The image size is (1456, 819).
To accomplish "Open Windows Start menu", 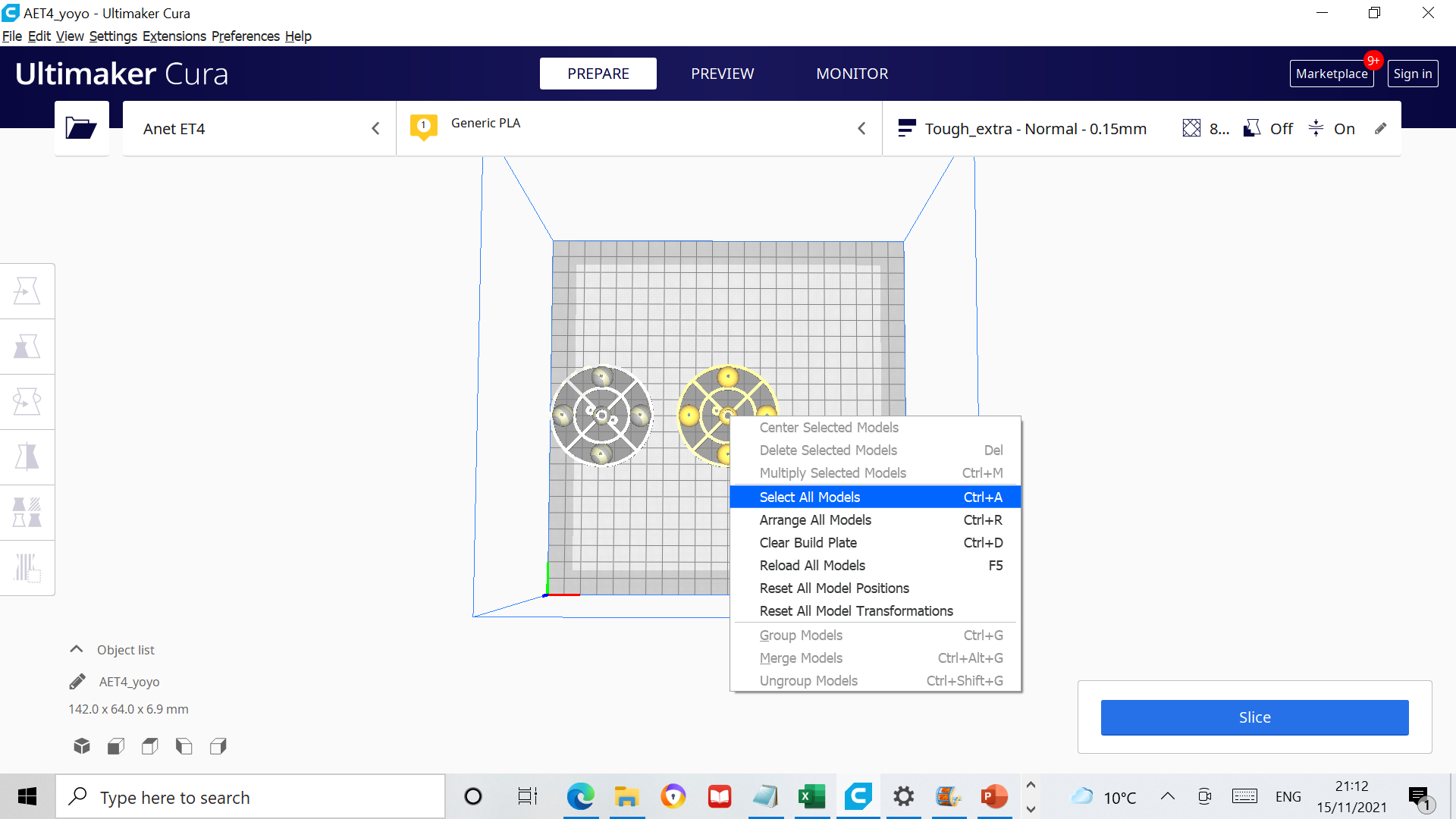I will pos(27,796).
